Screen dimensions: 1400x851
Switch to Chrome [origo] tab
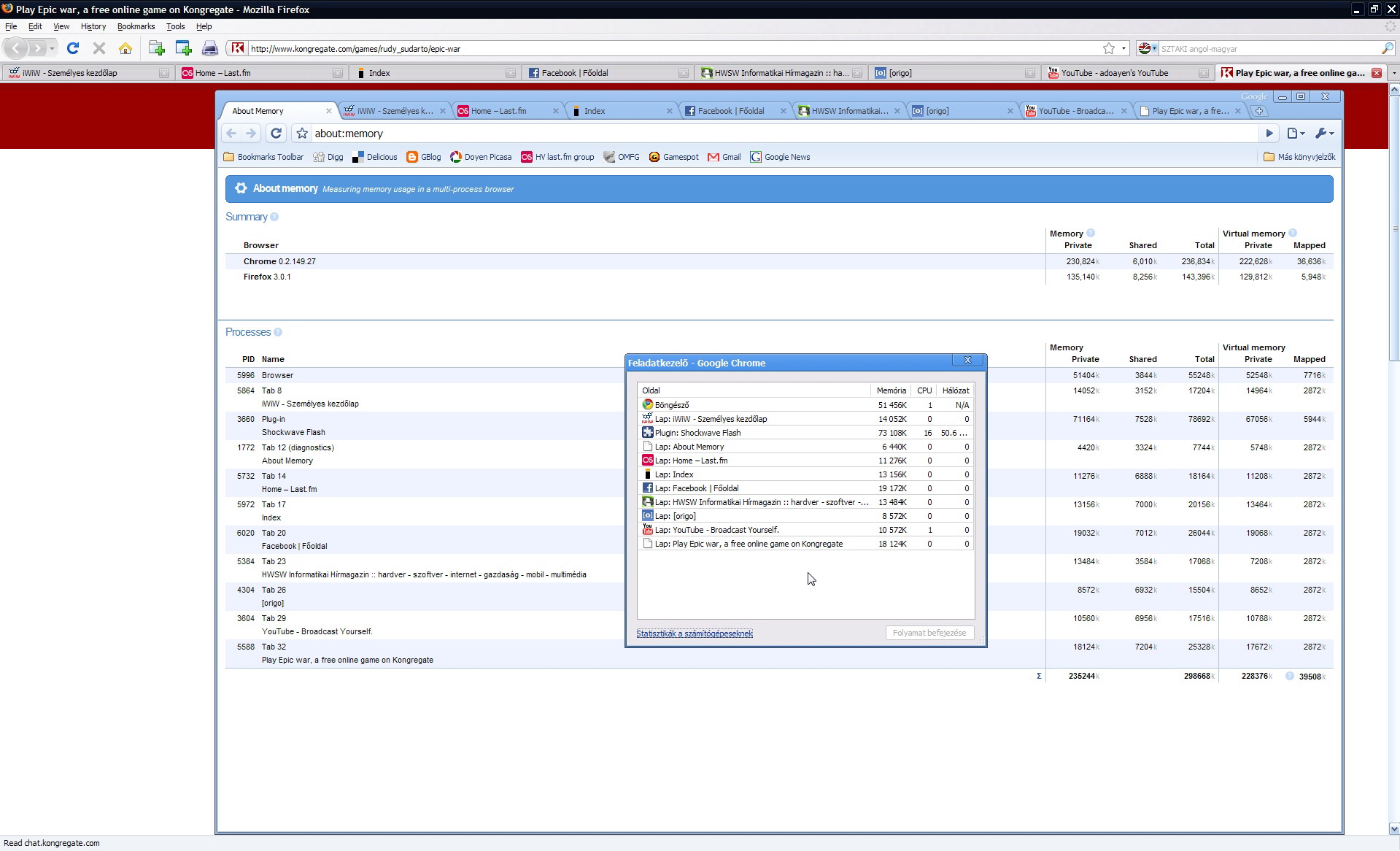[x=963, y=111]
